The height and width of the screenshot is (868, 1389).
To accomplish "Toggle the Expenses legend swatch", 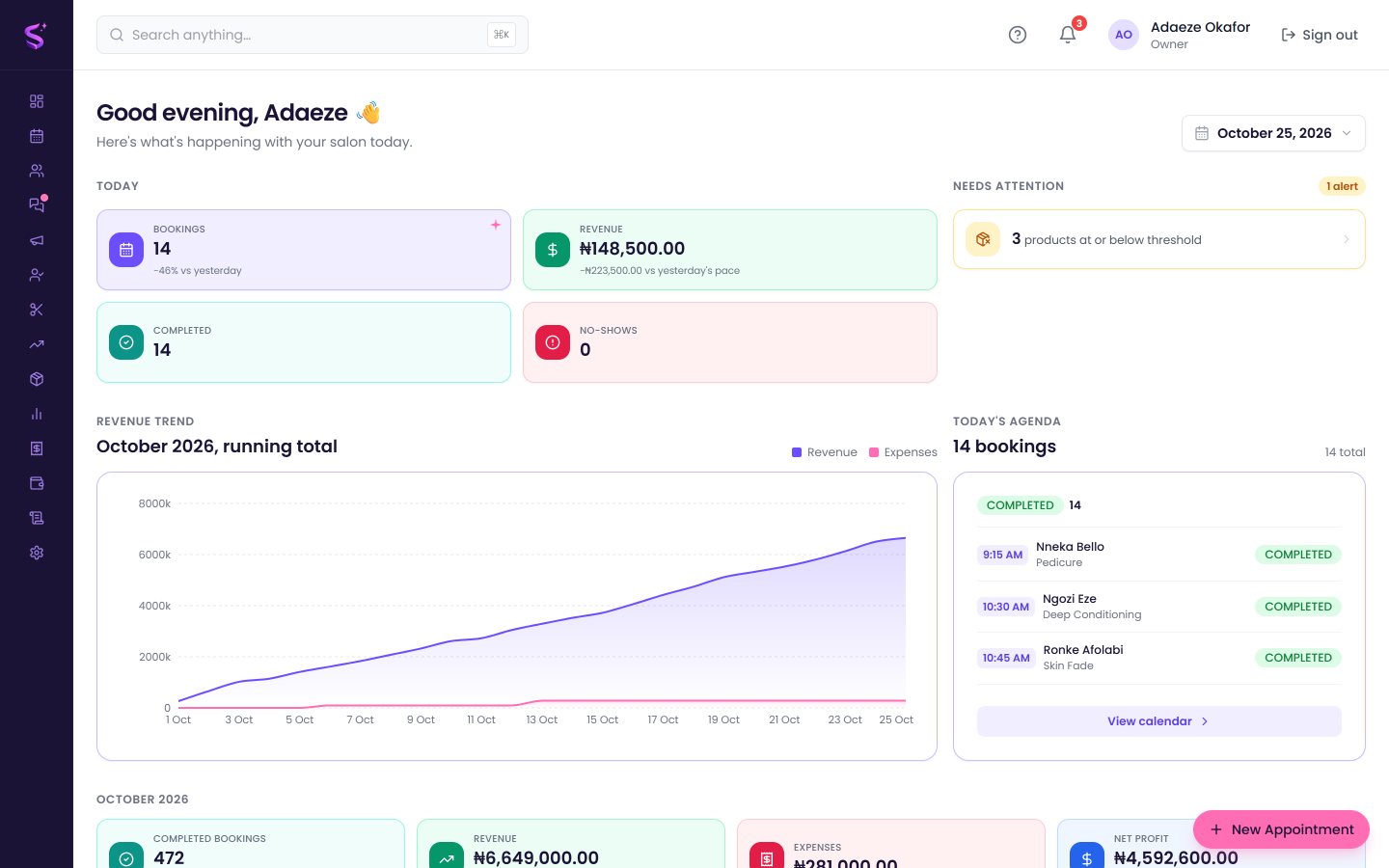I will (x=874, y=452).
